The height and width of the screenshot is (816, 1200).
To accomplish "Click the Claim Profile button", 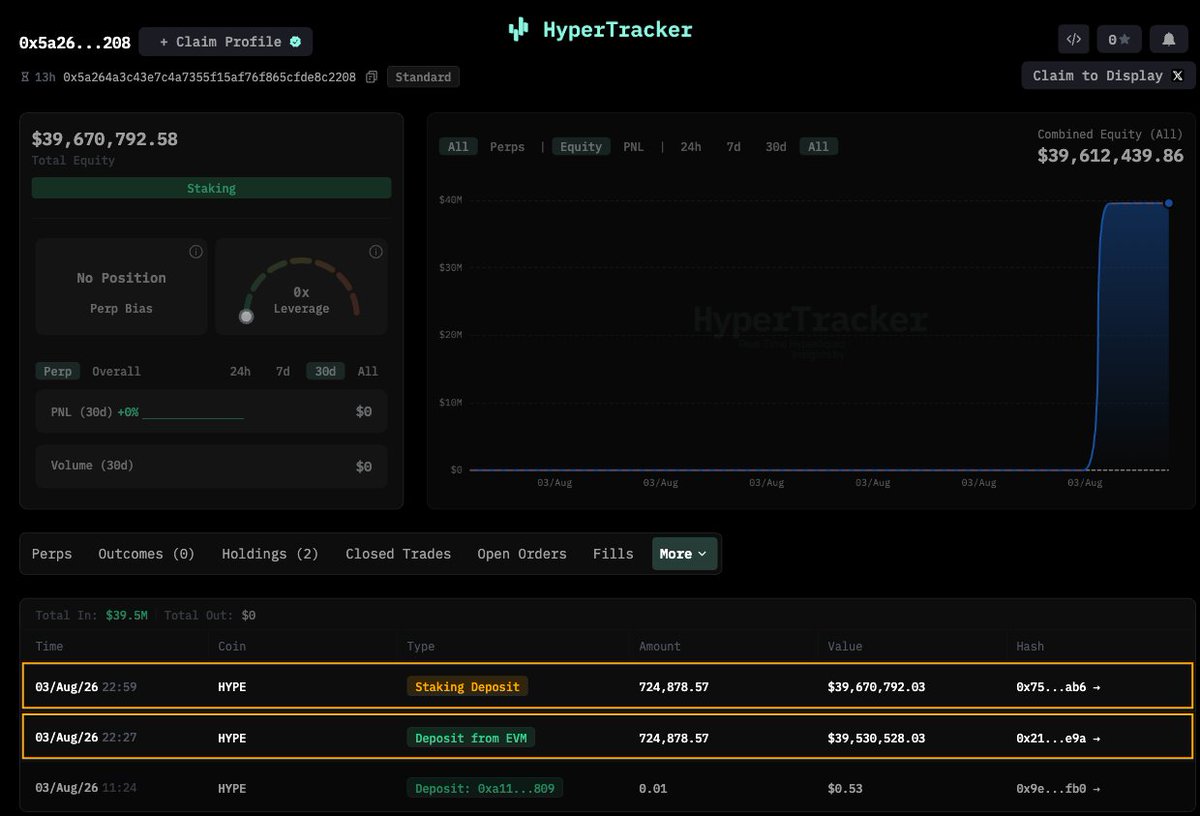I will click(226, 42).
